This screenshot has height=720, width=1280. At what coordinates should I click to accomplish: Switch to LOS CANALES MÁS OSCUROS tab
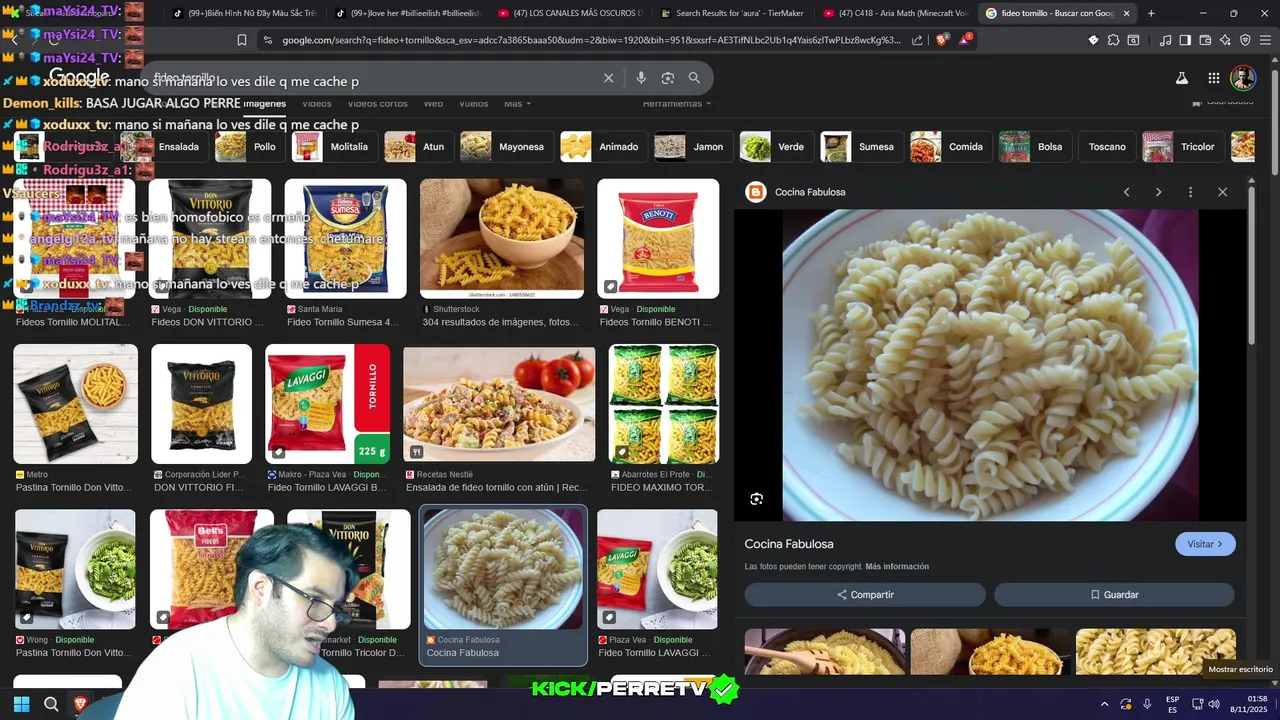click(x=570, y=13)
